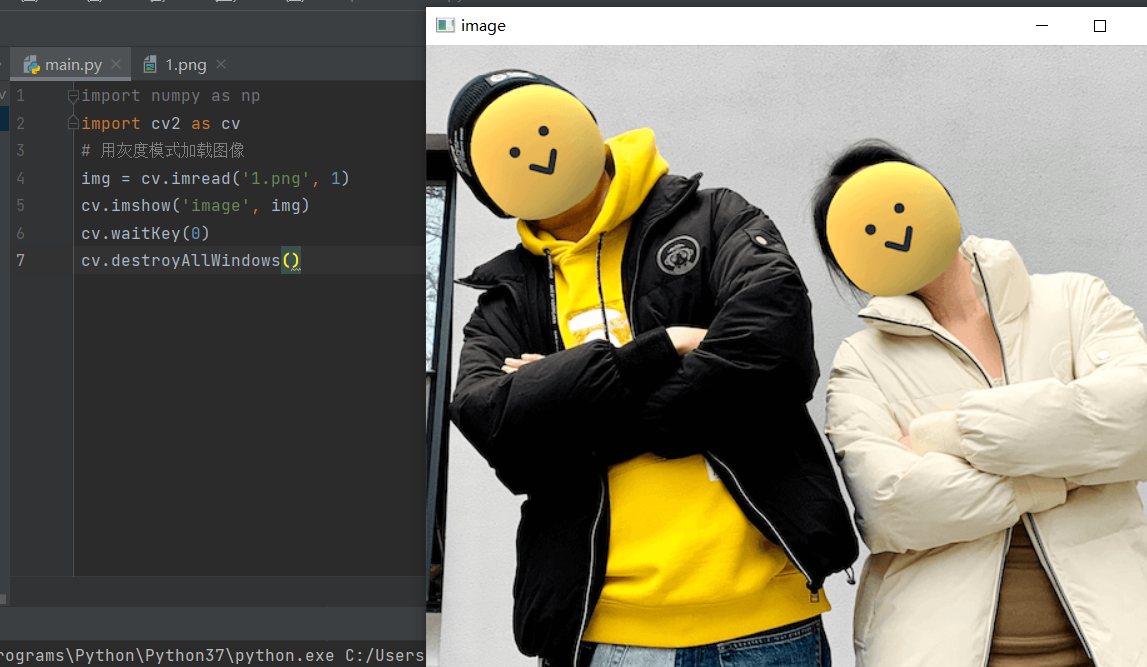Image resolution: width=1147 pixels, height=667 pixels.
Task: Click the fold end marker on line 2
Action: 73,123
